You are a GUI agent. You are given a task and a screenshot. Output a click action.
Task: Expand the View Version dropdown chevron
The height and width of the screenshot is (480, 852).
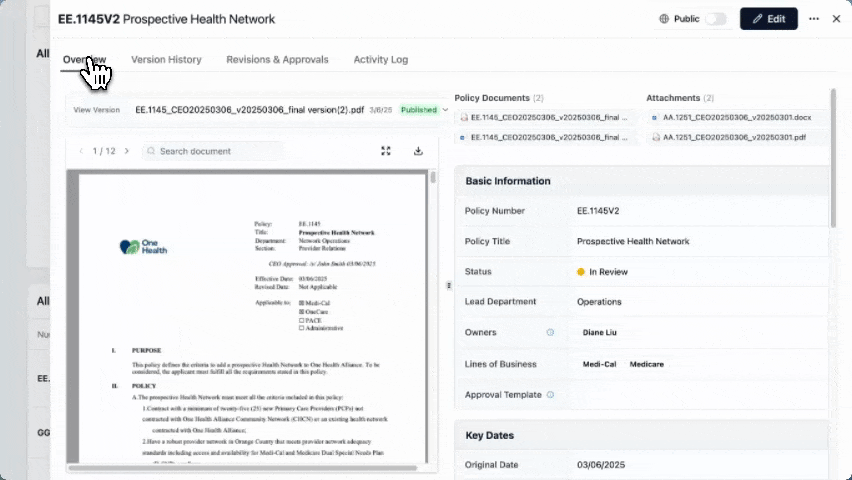(445, 110)
